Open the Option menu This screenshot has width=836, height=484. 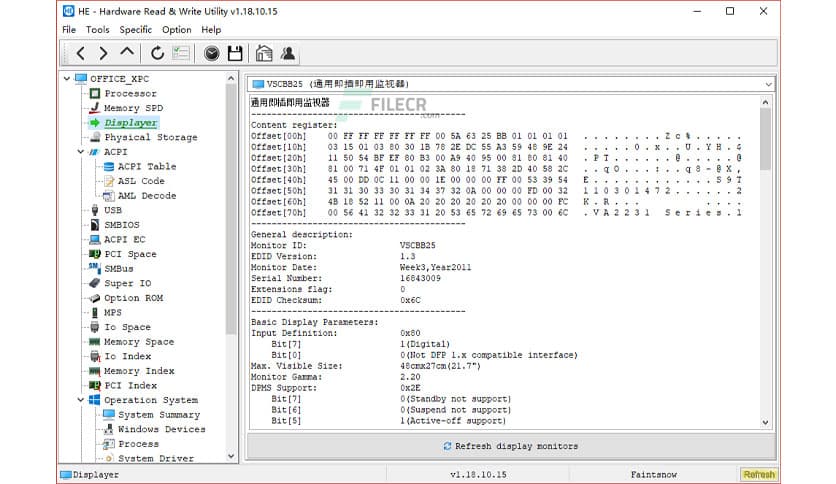tap(177, 30)
